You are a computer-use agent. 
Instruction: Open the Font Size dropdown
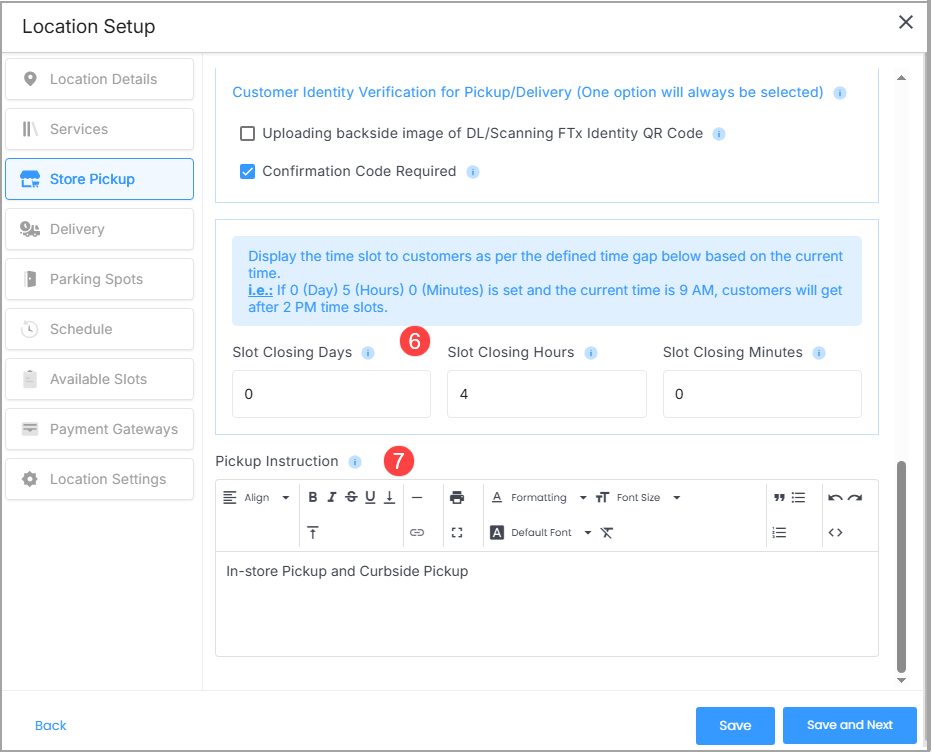[638, 498]
